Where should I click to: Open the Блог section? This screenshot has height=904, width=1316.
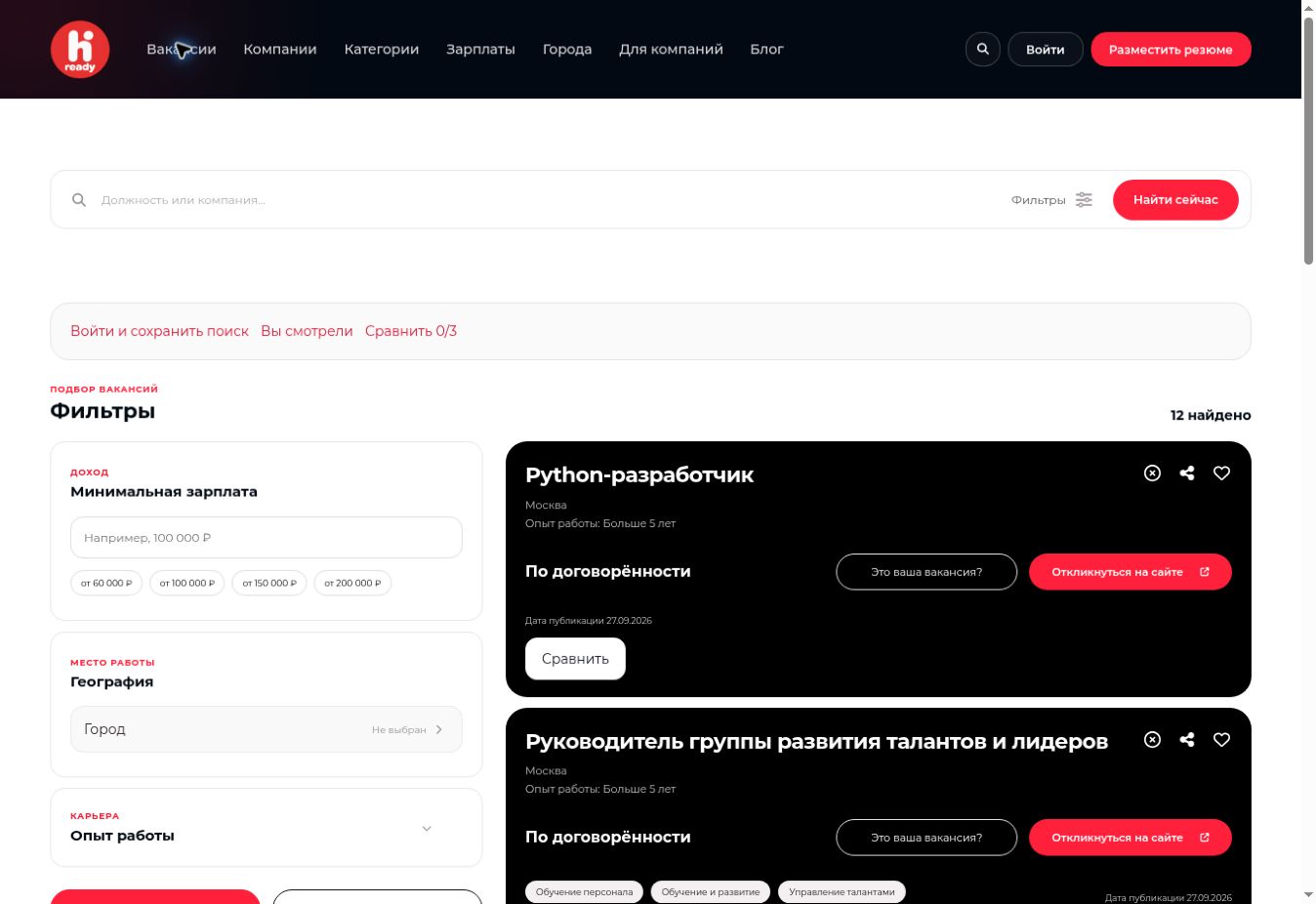tap(766, 49)
